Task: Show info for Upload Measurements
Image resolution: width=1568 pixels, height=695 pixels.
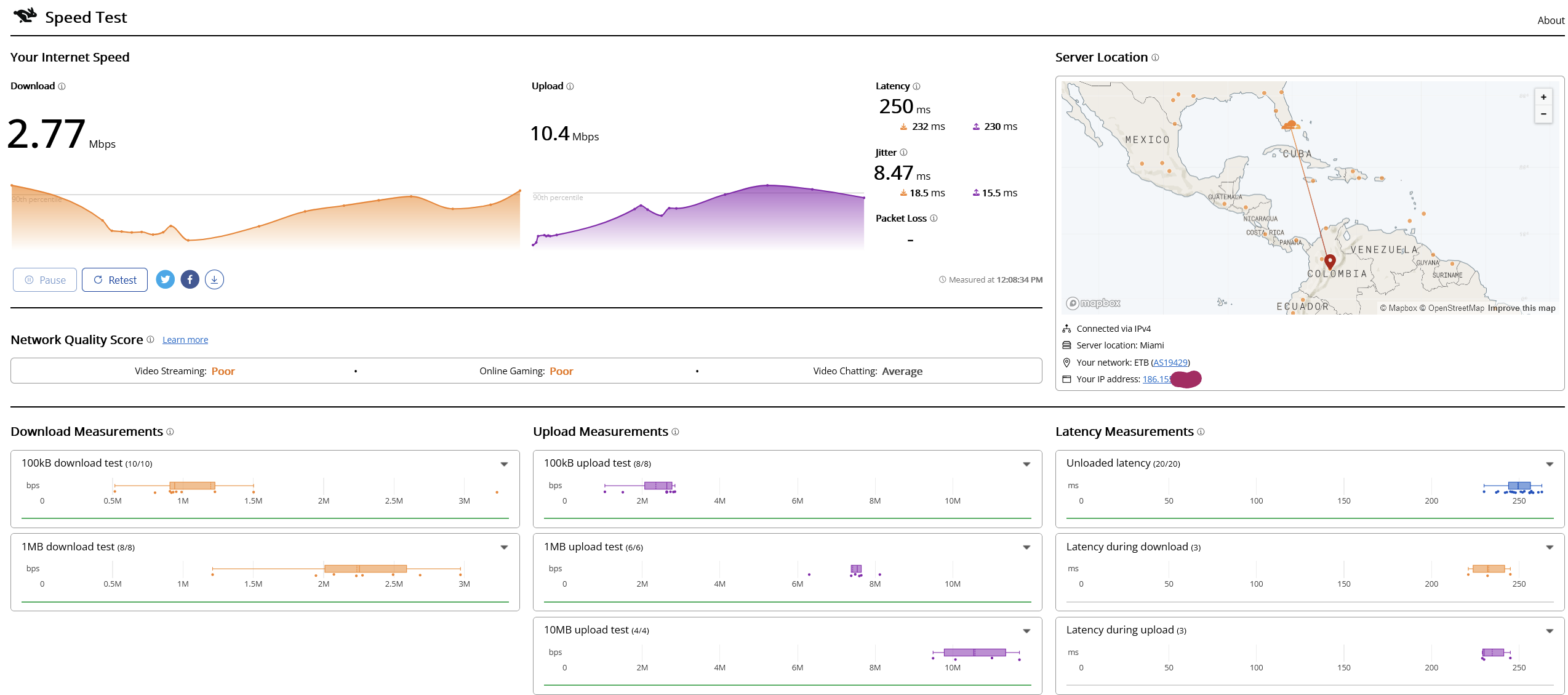Action: (x=675, y=432)
